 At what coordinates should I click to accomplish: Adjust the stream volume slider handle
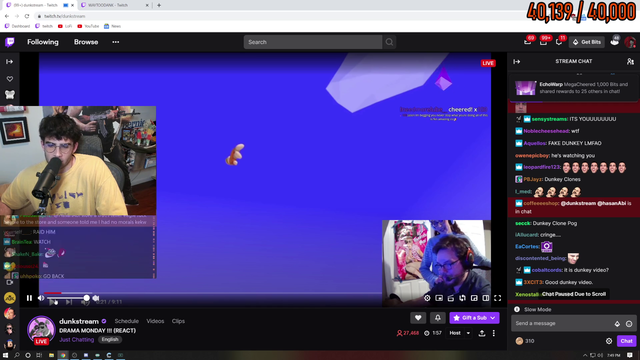pos(87,298)
